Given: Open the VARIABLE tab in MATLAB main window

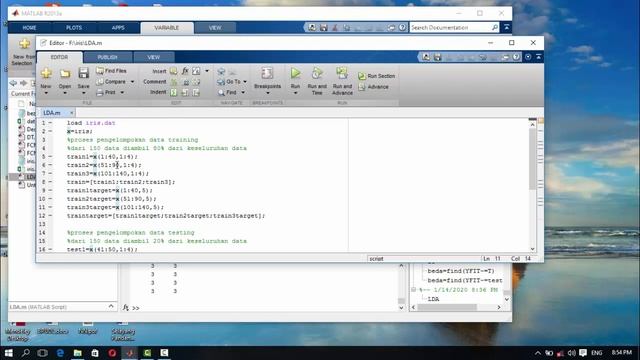Looking at the screenshot, I should coord(167,28).
